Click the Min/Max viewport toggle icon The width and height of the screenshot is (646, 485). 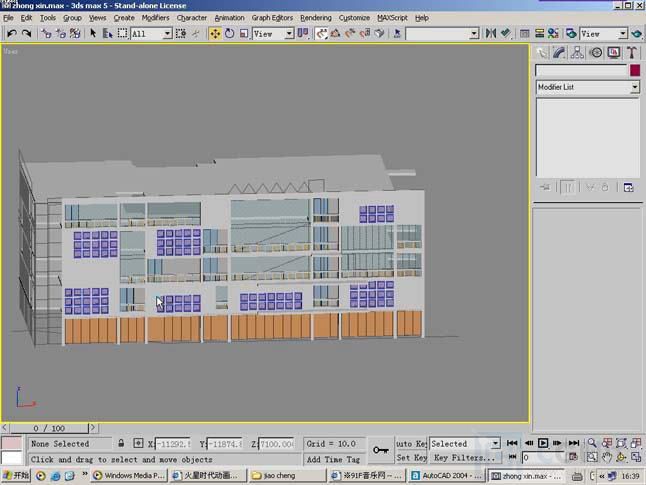point(636,457)
